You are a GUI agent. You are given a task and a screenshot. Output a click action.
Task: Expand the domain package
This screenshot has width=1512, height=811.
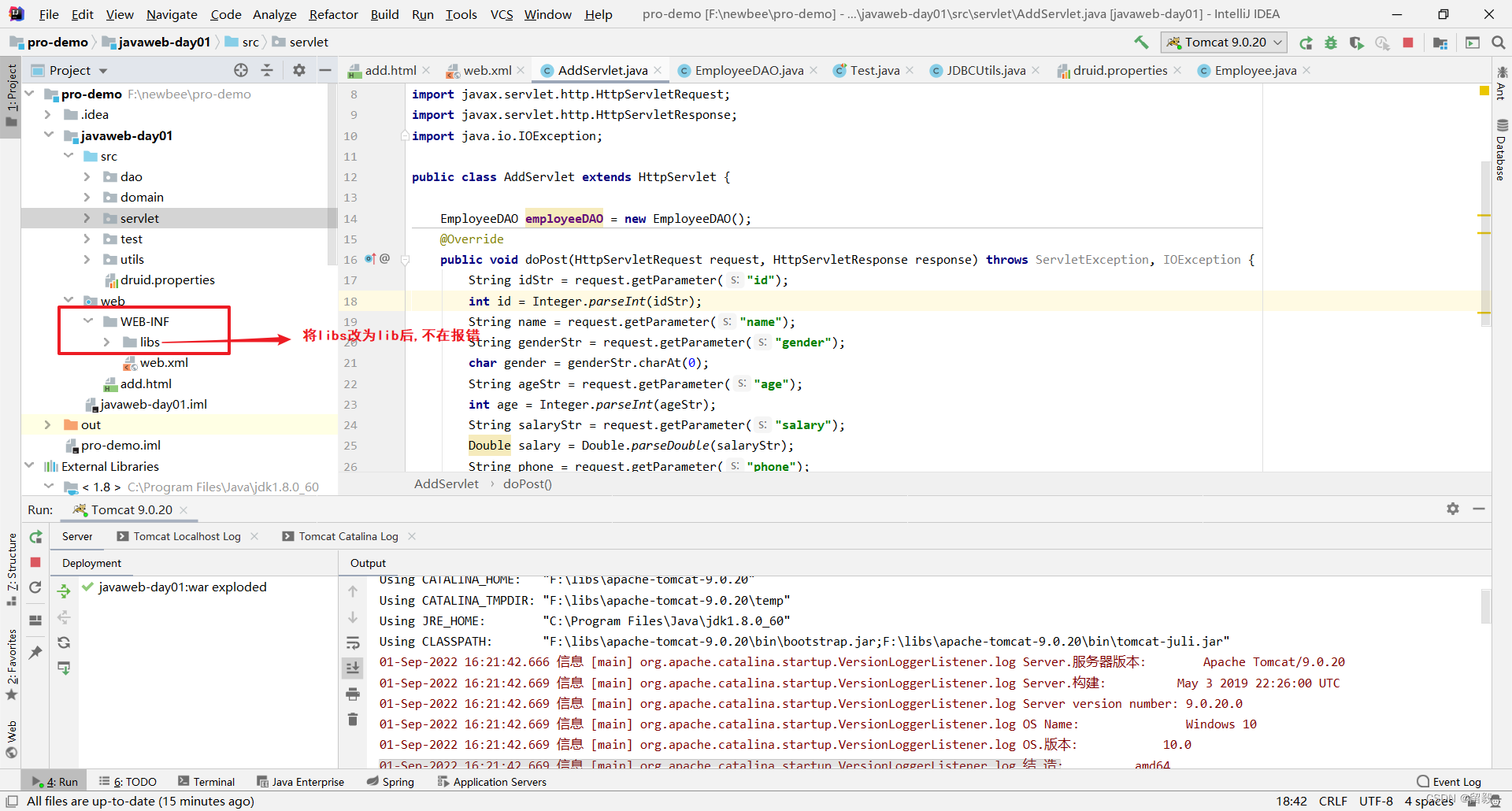[87, 197]
